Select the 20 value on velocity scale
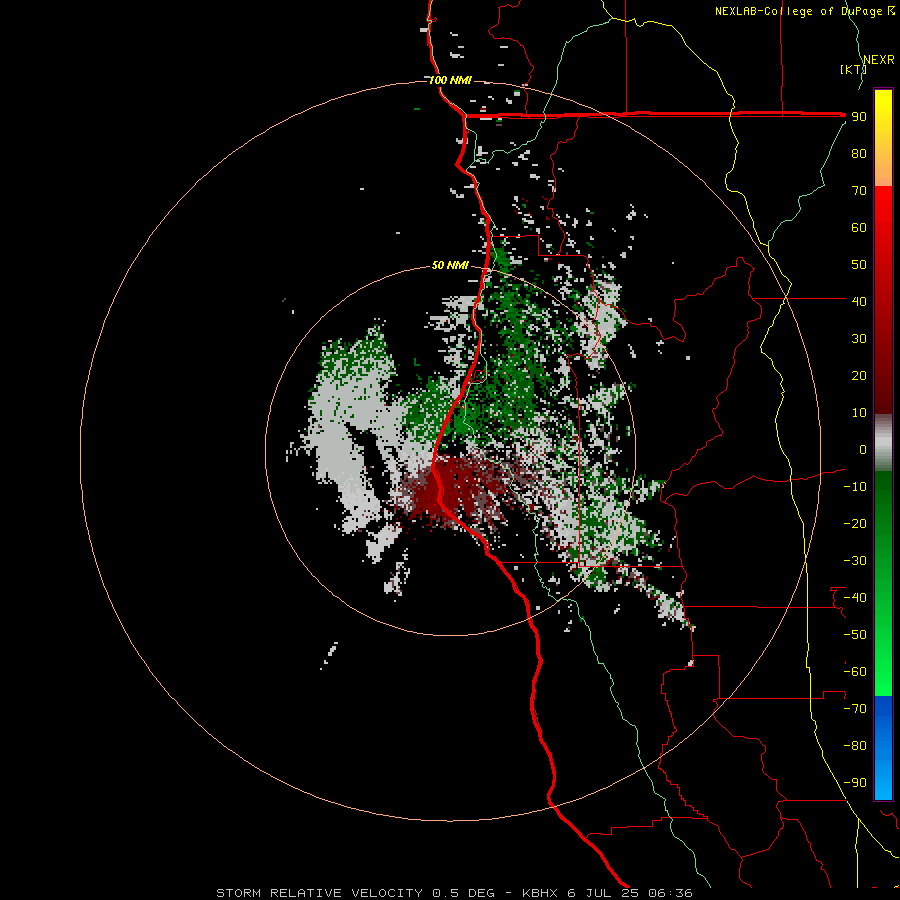This screenshot has width=900, height=900. pos(859,376)
